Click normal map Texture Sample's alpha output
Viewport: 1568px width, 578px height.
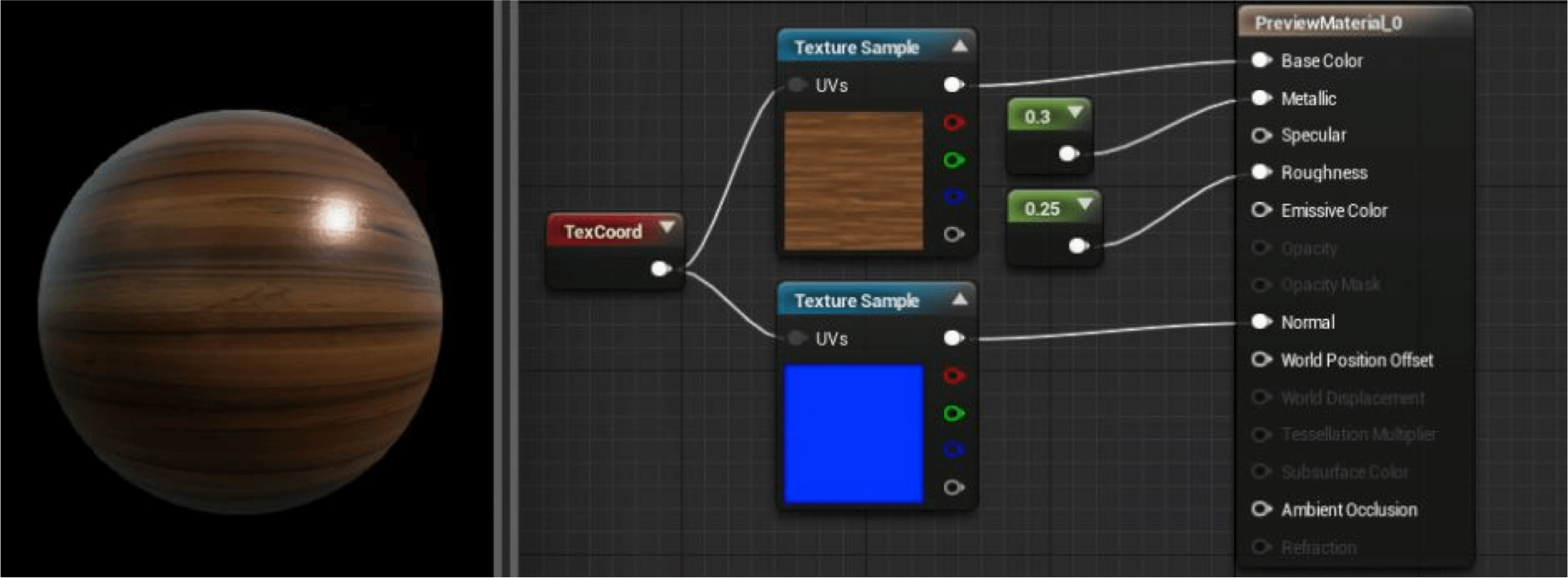(954, 488)
